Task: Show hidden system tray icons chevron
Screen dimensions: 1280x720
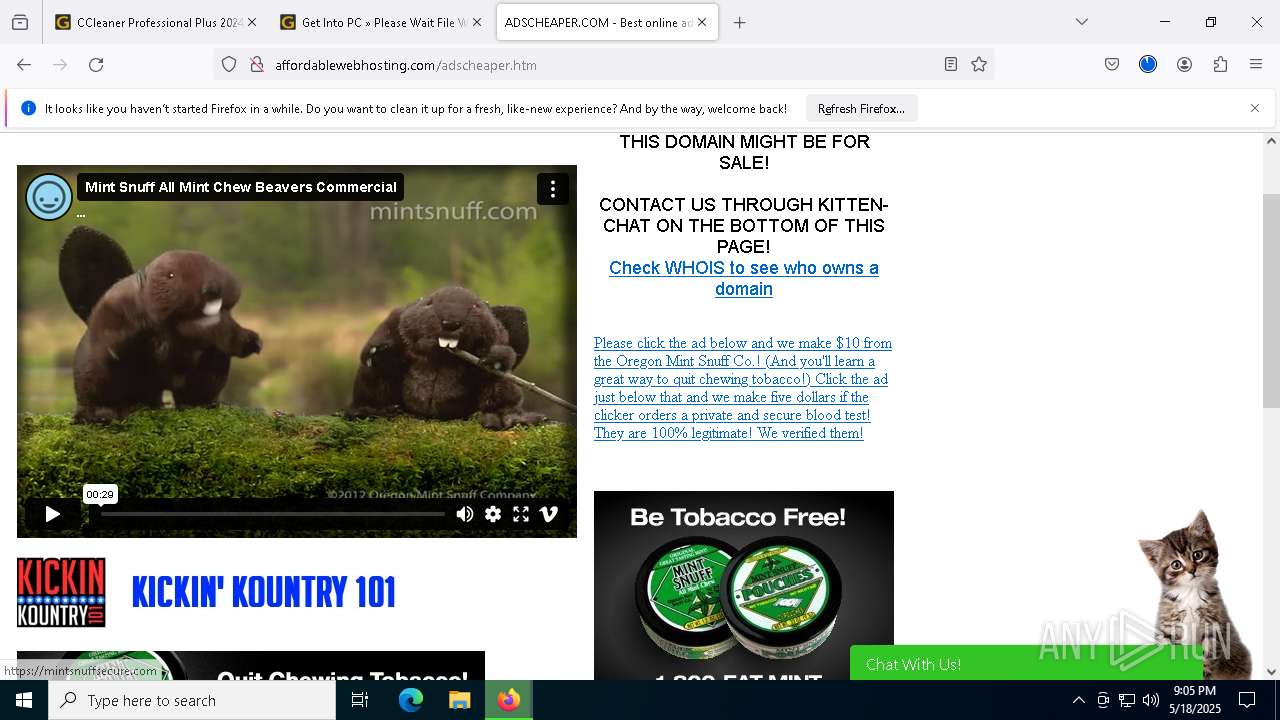Action: click(1078, 700)
